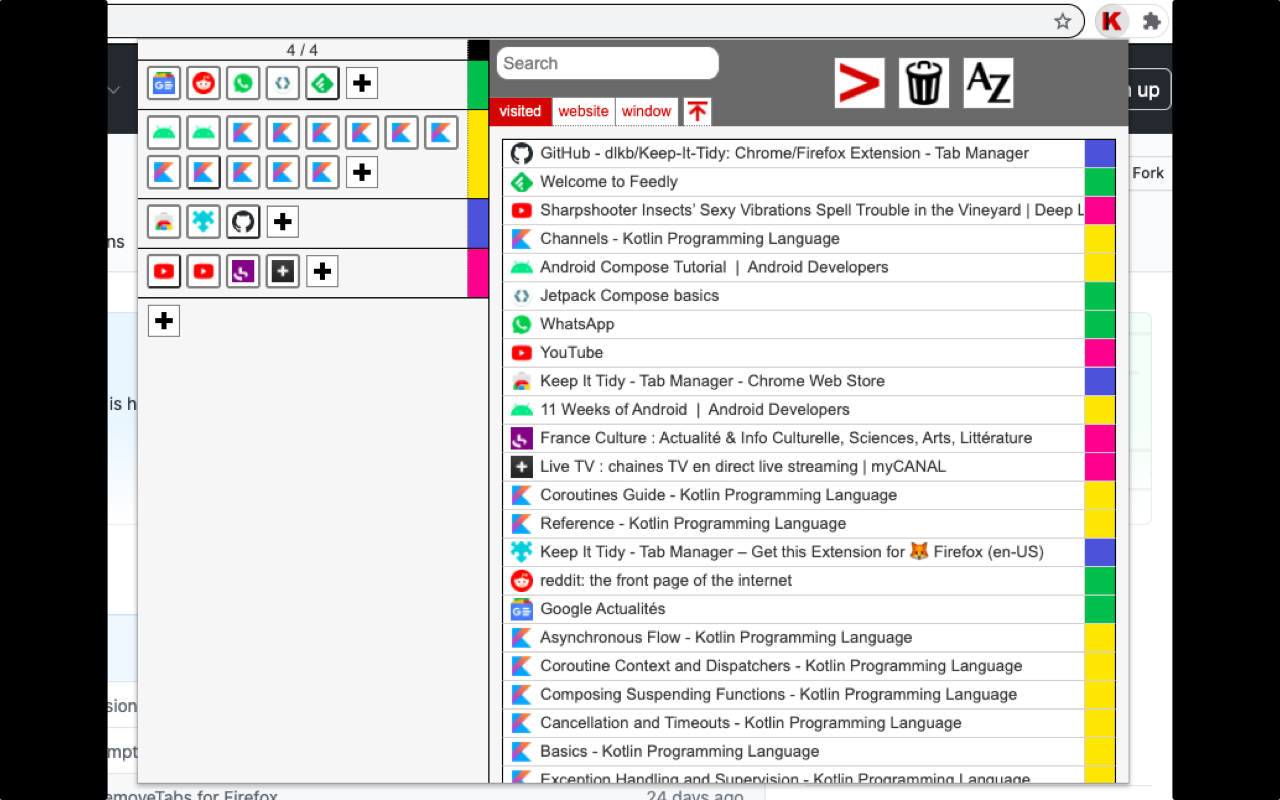Select the reddit tab icon in the window panel
This screenshot has height=800, width=1280.
(x=204, y=83)
